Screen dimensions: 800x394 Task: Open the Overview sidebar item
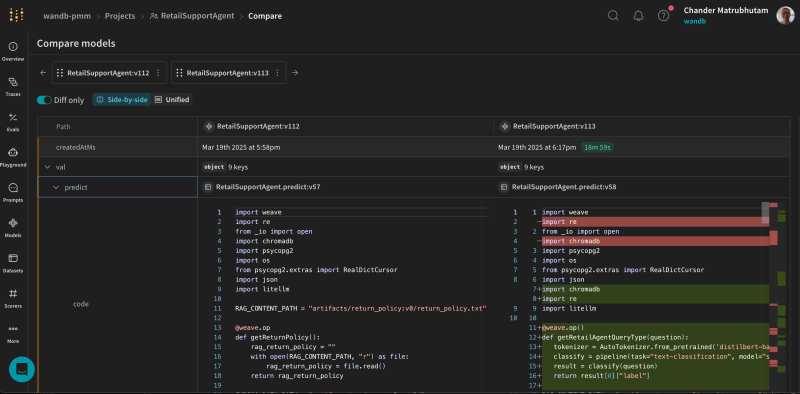tap(13, 52)
